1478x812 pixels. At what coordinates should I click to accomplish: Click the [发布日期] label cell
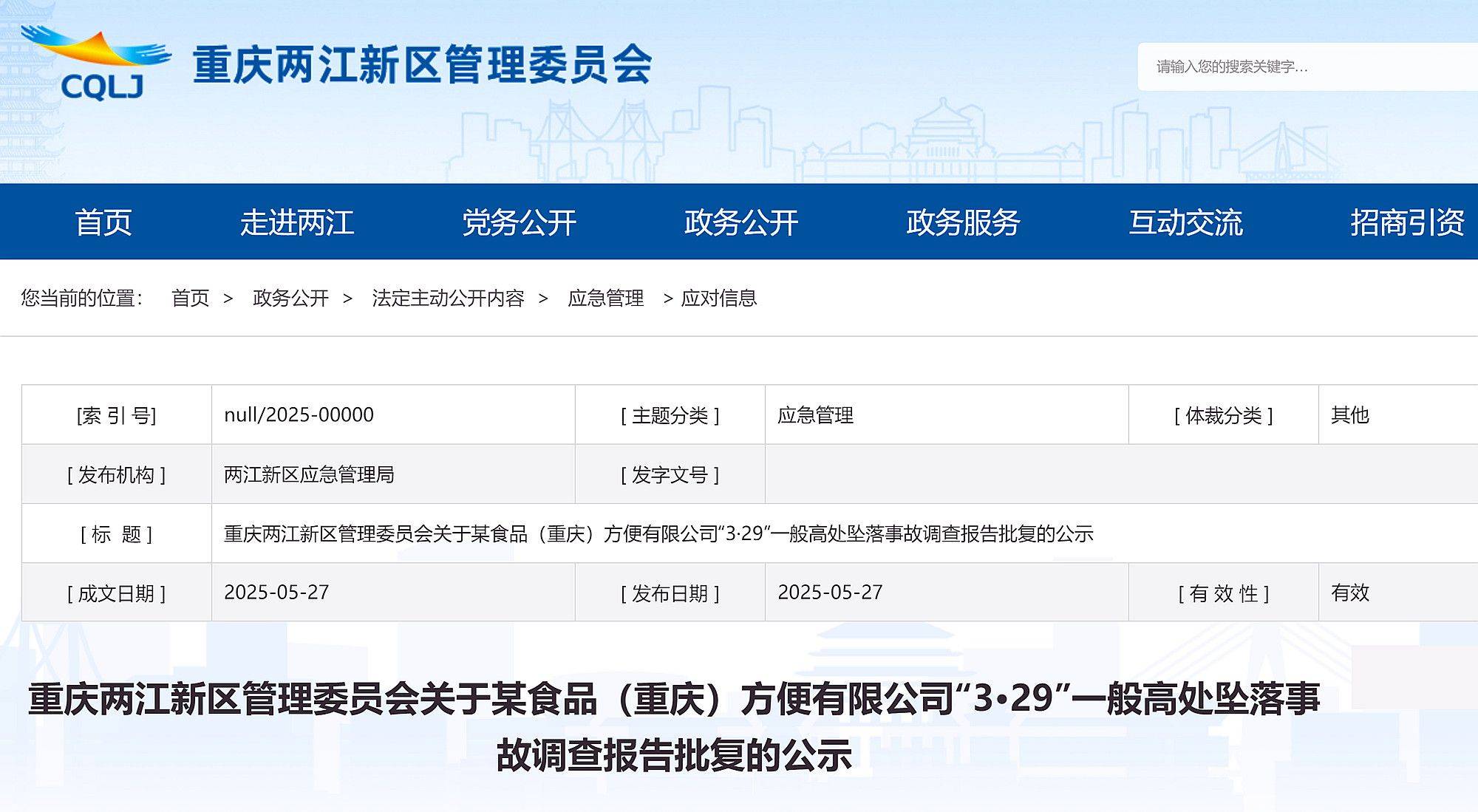[x=670, y=593]
